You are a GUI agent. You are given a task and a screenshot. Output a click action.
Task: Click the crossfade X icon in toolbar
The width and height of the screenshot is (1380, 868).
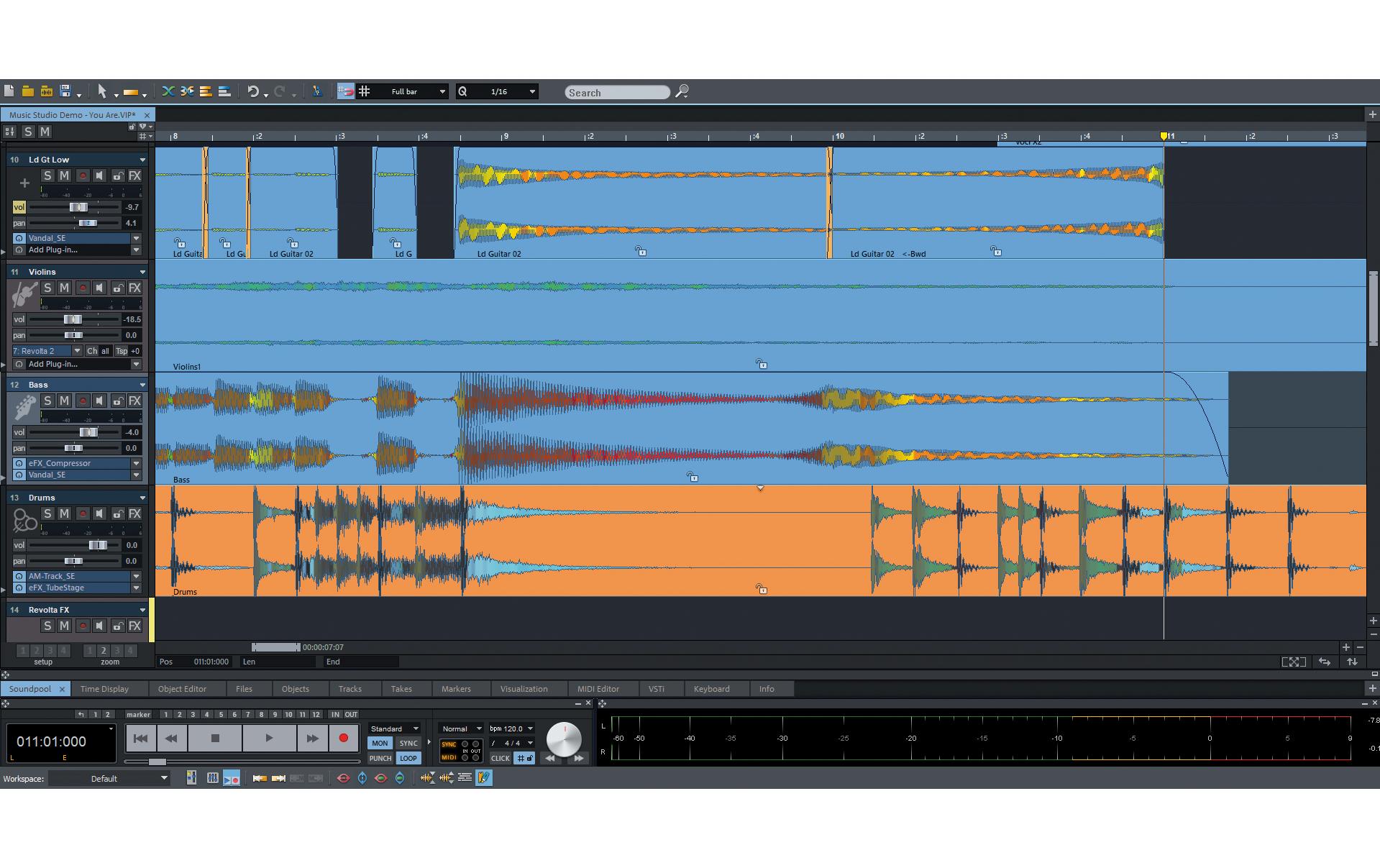(x=168, y=91)
